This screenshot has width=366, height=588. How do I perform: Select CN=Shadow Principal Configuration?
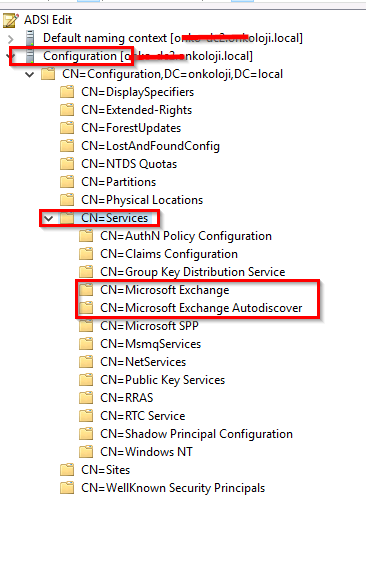click(x=196, y=434)
